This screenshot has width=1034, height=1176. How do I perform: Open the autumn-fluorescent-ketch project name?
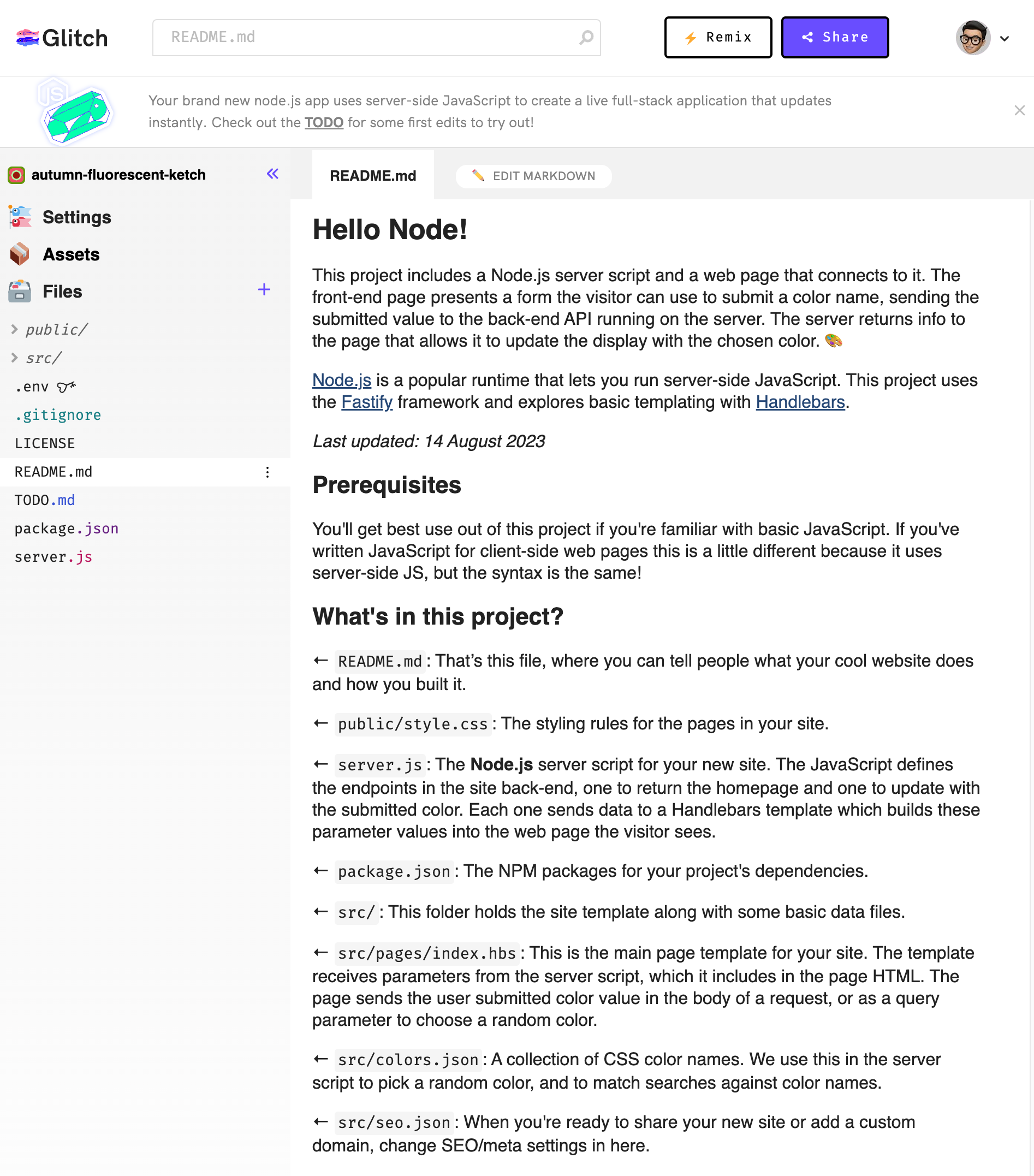(x=118, y=175)
